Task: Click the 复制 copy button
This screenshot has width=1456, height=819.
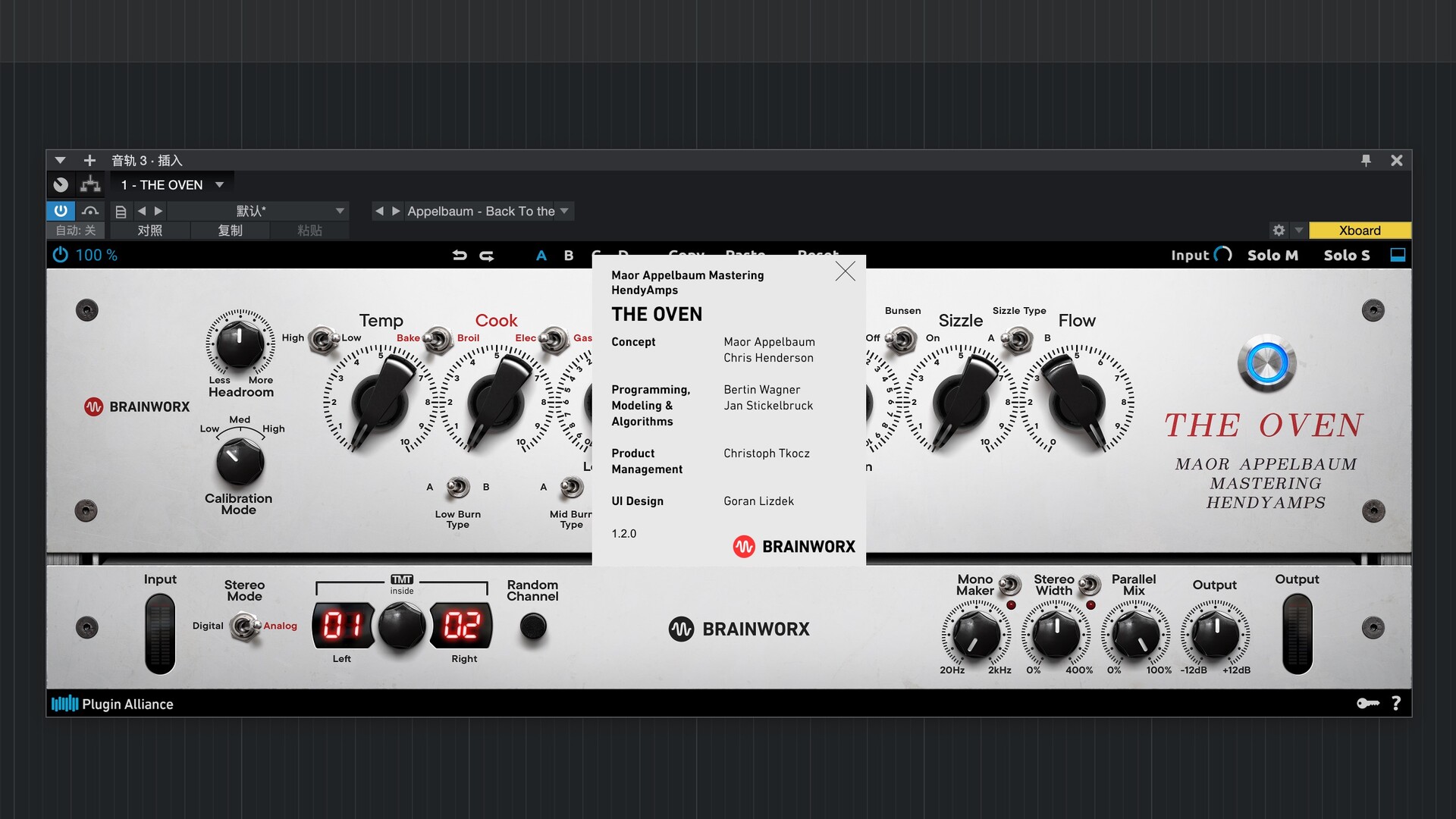Action: pyautogui.click(x=230, y=231)
